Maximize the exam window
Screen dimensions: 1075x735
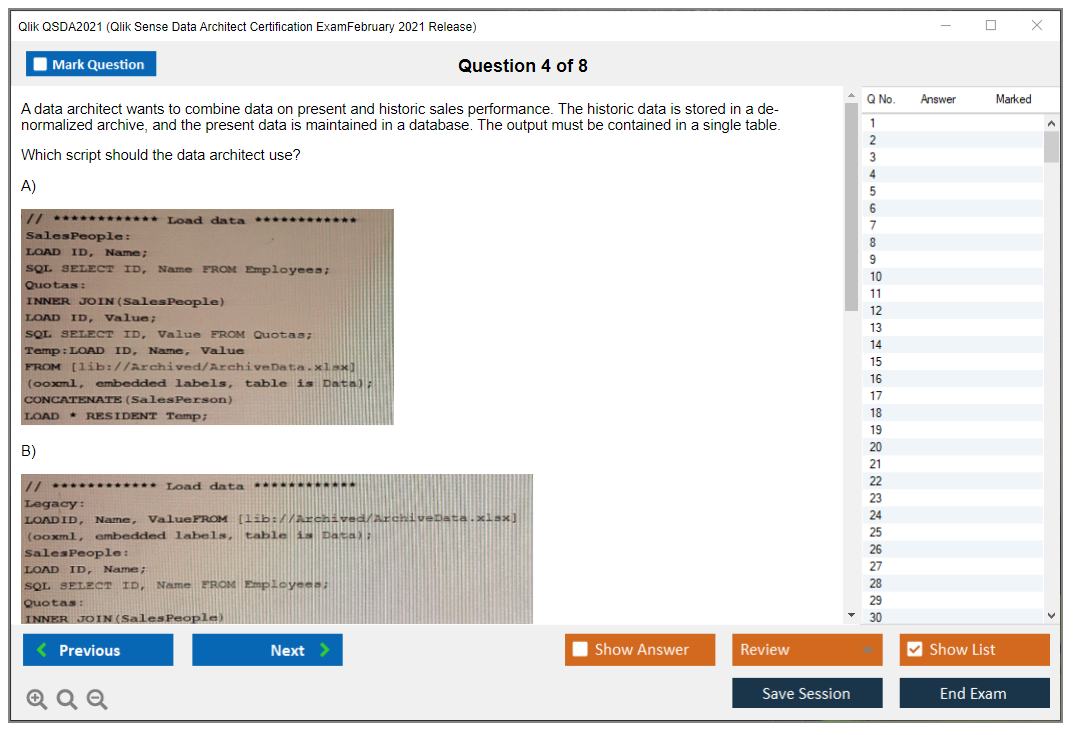tap(991, 26)
